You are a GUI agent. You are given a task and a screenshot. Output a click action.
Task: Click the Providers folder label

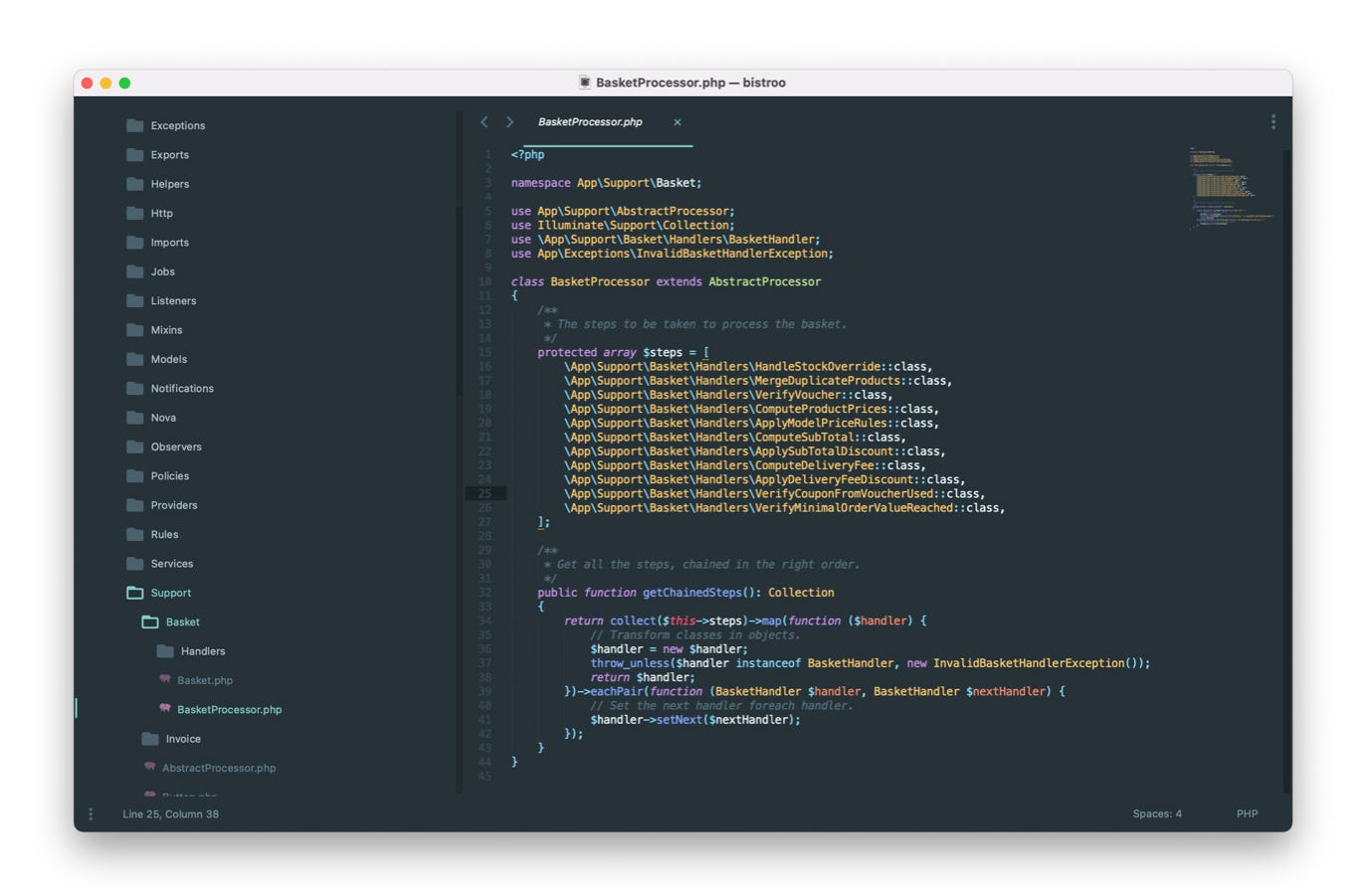(174, 505)
